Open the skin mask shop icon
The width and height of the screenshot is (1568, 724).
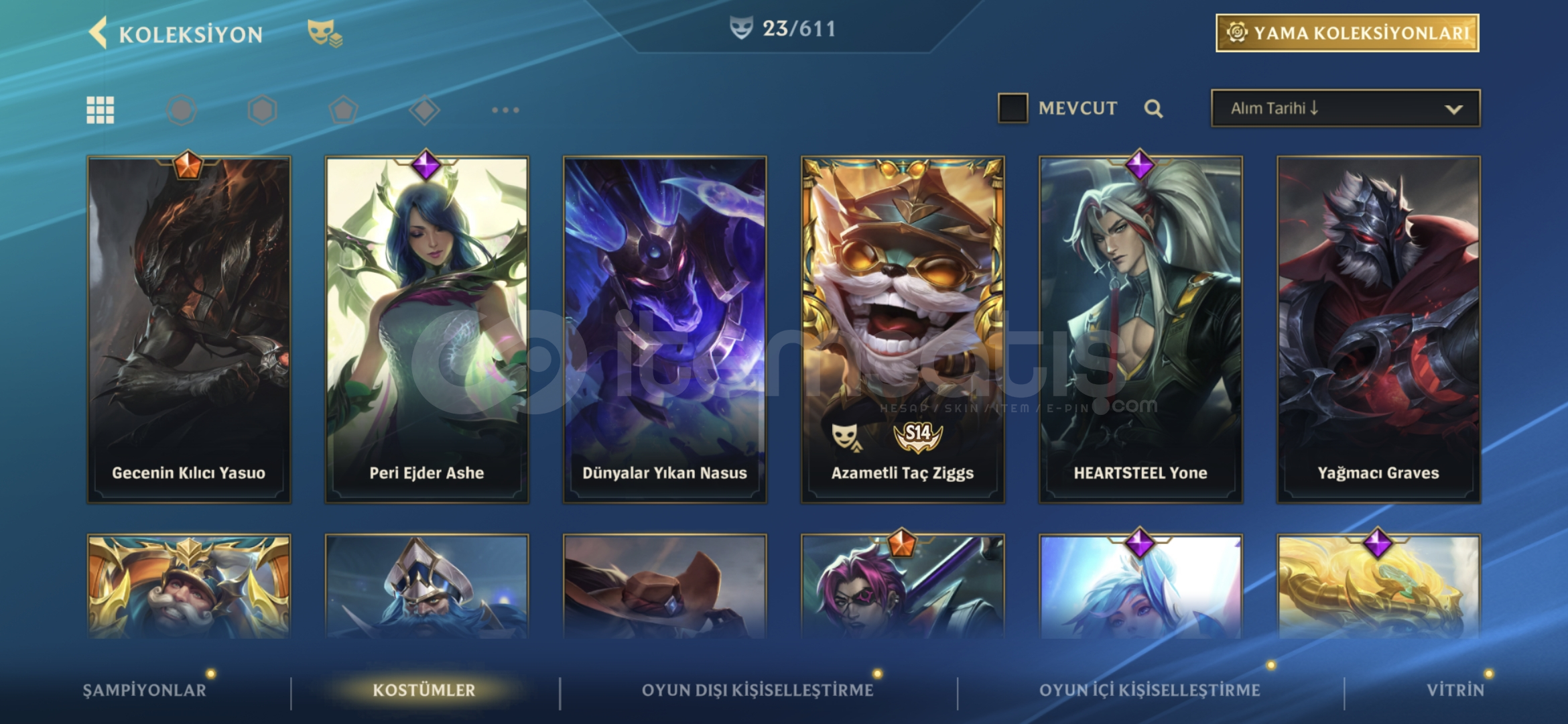click(x=324, y=33)
